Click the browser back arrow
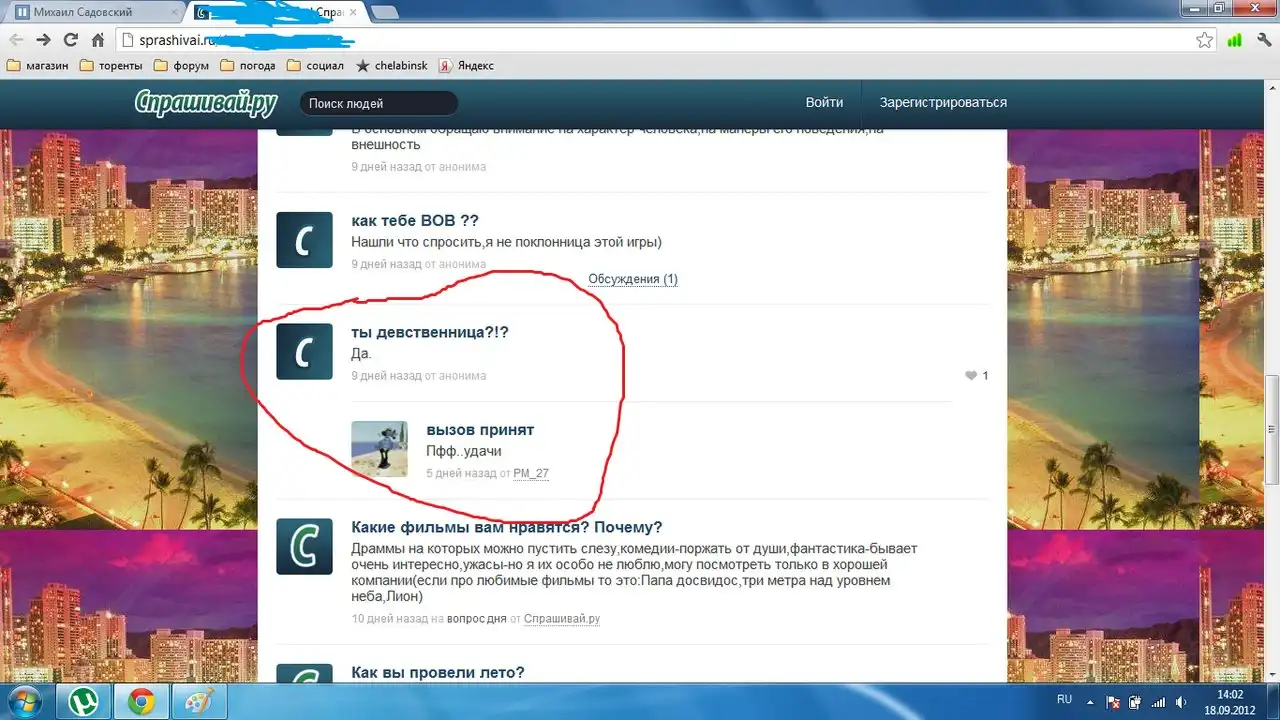Viewport: 1280px width, 720px height. tap(17, 40)
